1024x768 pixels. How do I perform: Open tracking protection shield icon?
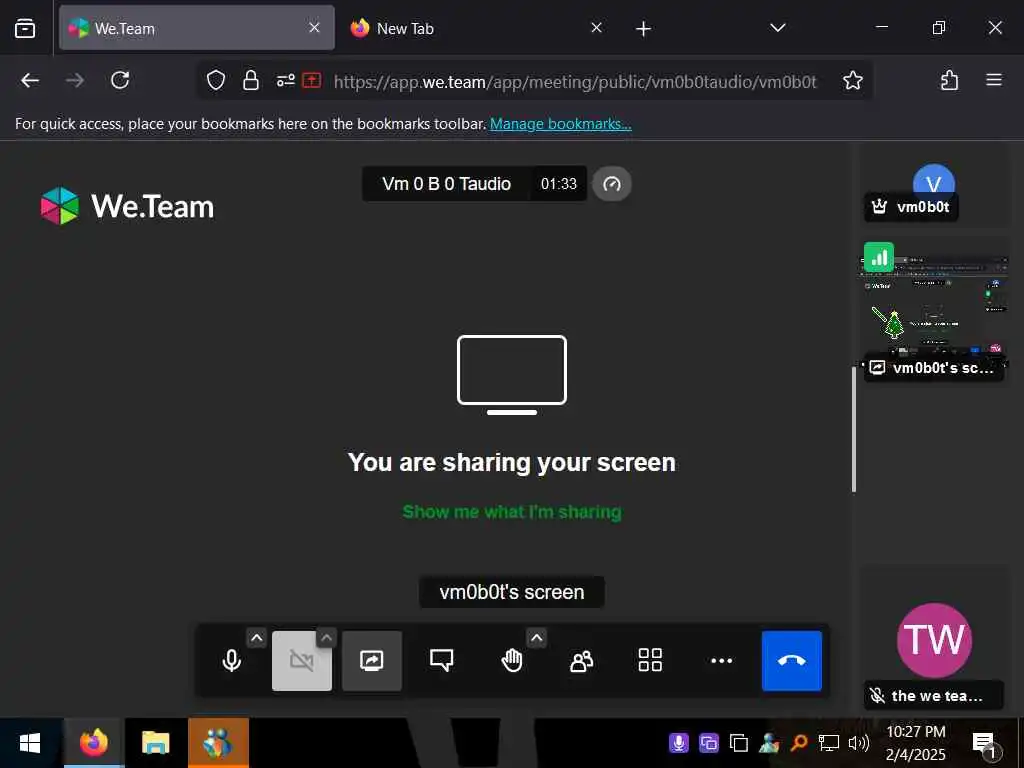(216, 80)
